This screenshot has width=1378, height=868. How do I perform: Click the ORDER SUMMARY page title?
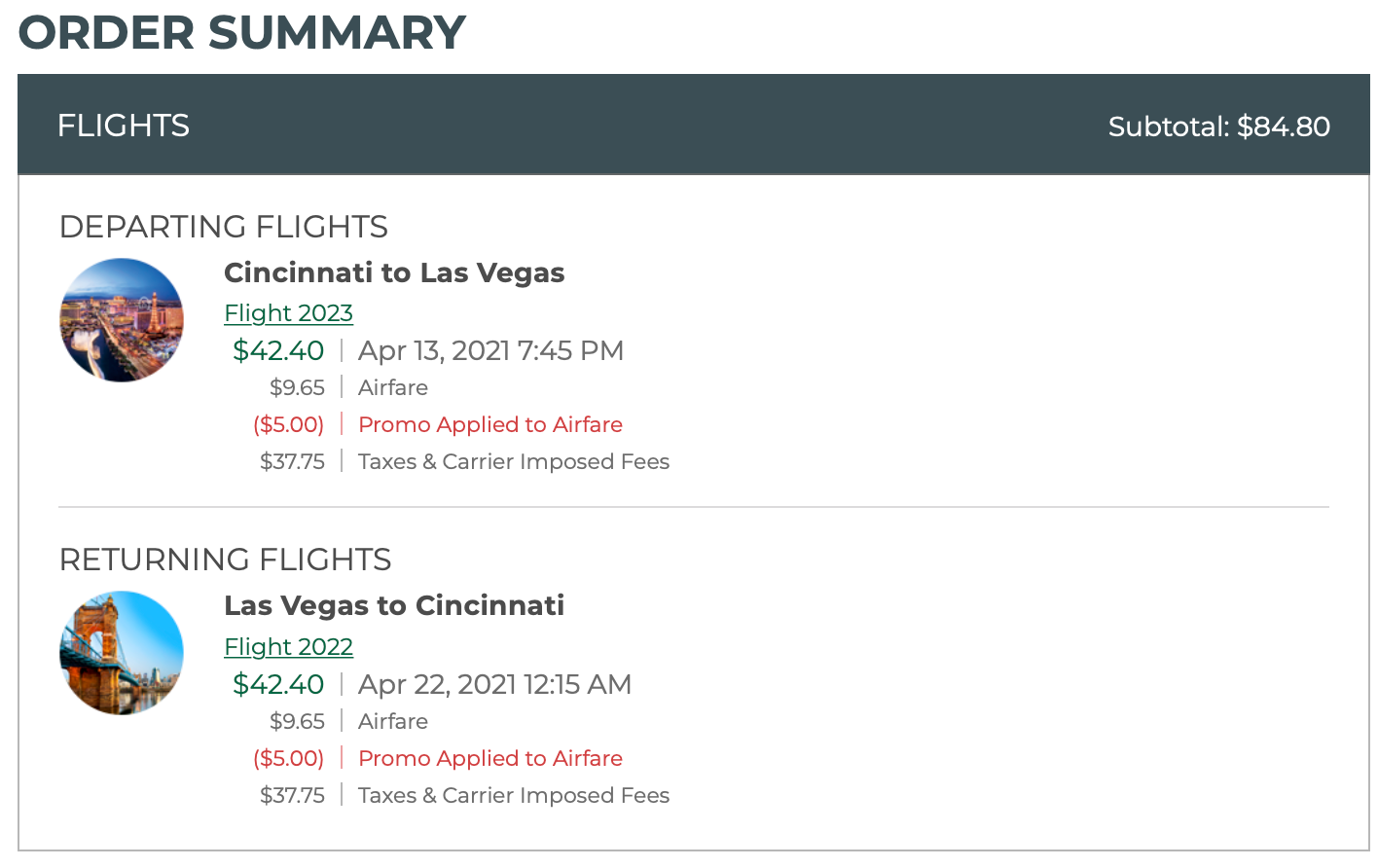pyautogui.click(x=241, y=31)
